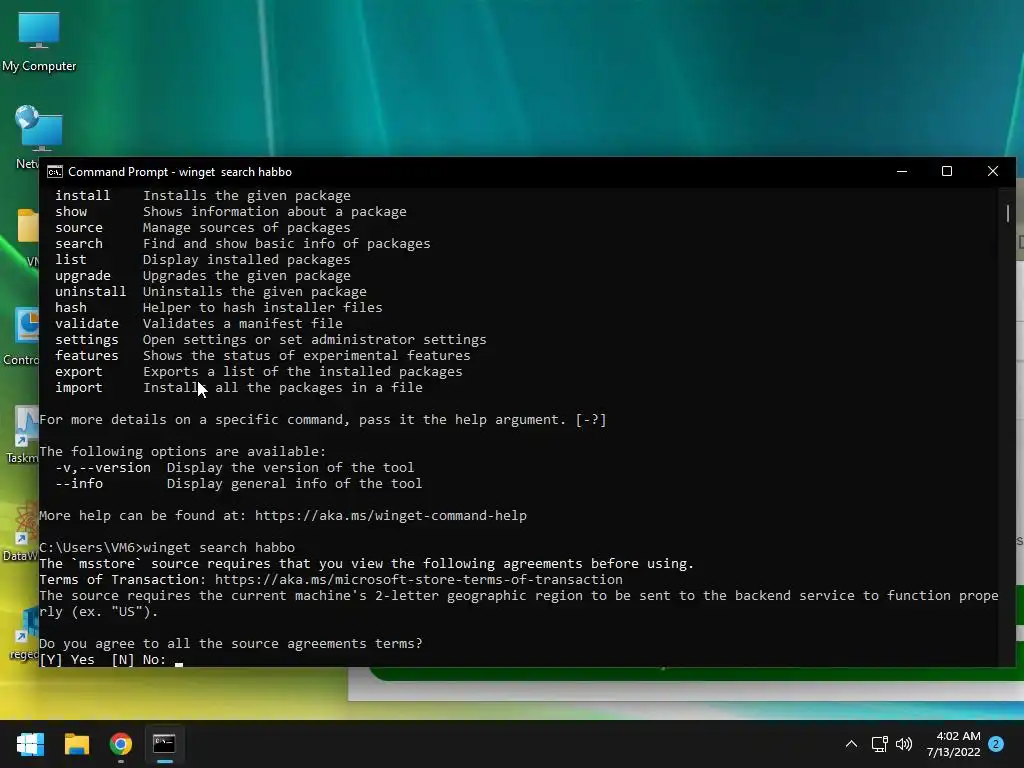This screenshot has height=768, width=1024.
Task: Open the notification center badge
Action: 996,744
